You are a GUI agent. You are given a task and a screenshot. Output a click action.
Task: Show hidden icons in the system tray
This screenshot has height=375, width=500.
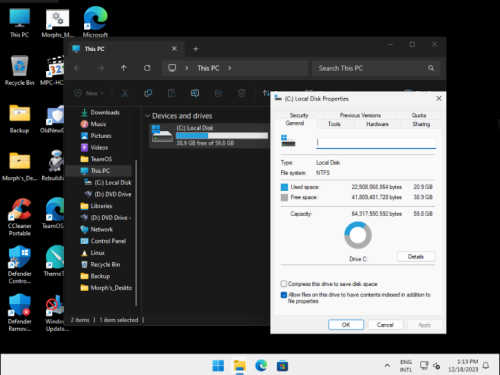point(387,366)
